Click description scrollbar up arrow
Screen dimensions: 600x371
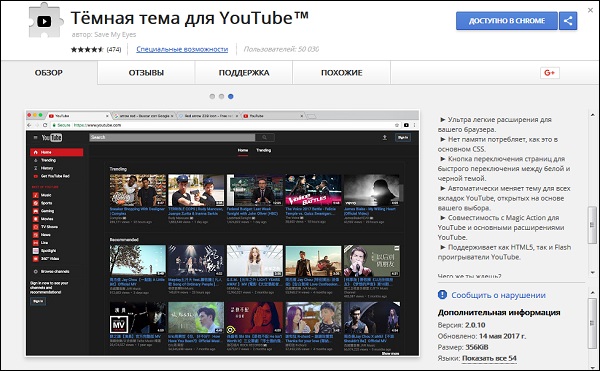(592, 115)
